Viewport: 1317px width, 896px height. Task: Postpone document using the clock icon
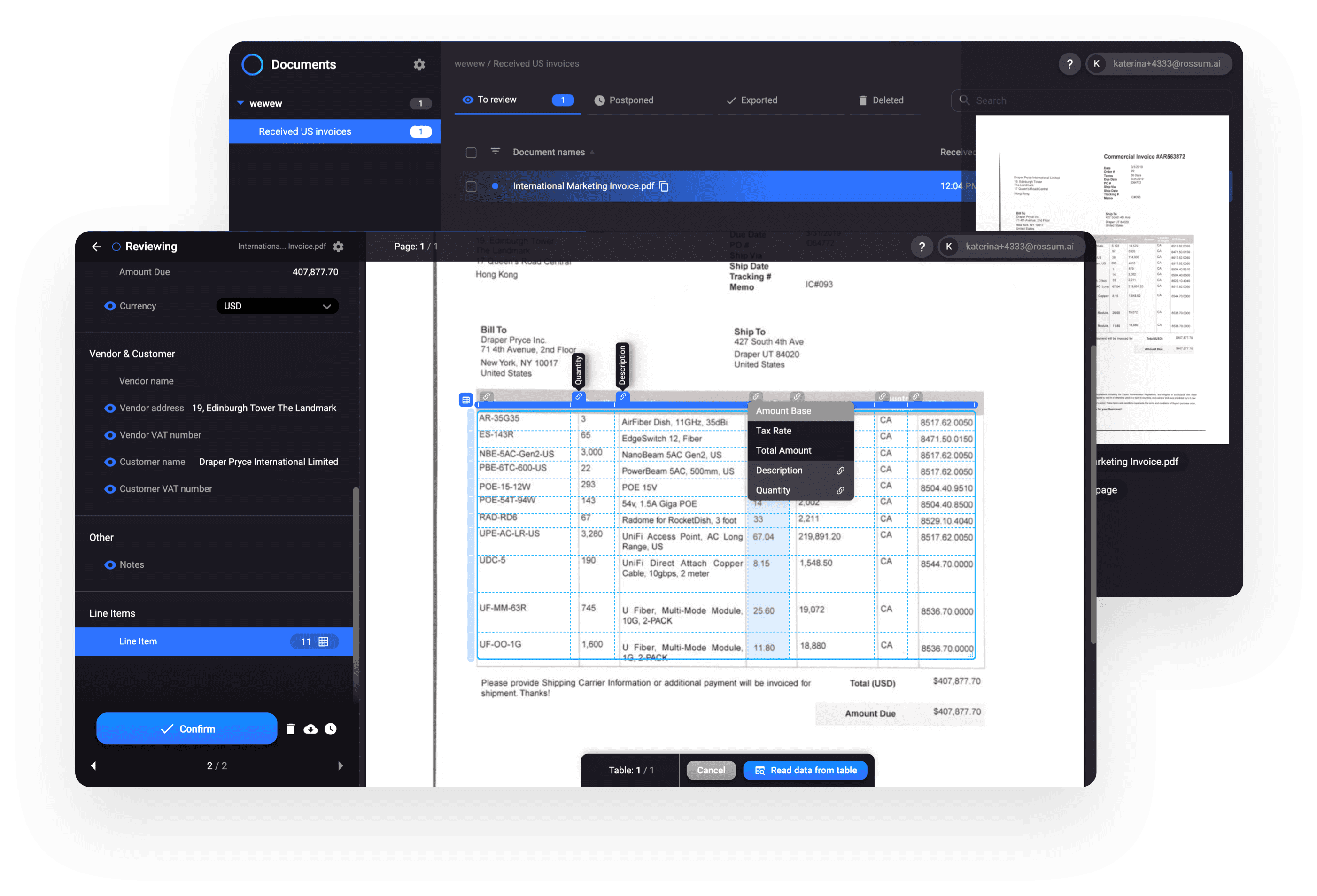click(x=330, y=729)
